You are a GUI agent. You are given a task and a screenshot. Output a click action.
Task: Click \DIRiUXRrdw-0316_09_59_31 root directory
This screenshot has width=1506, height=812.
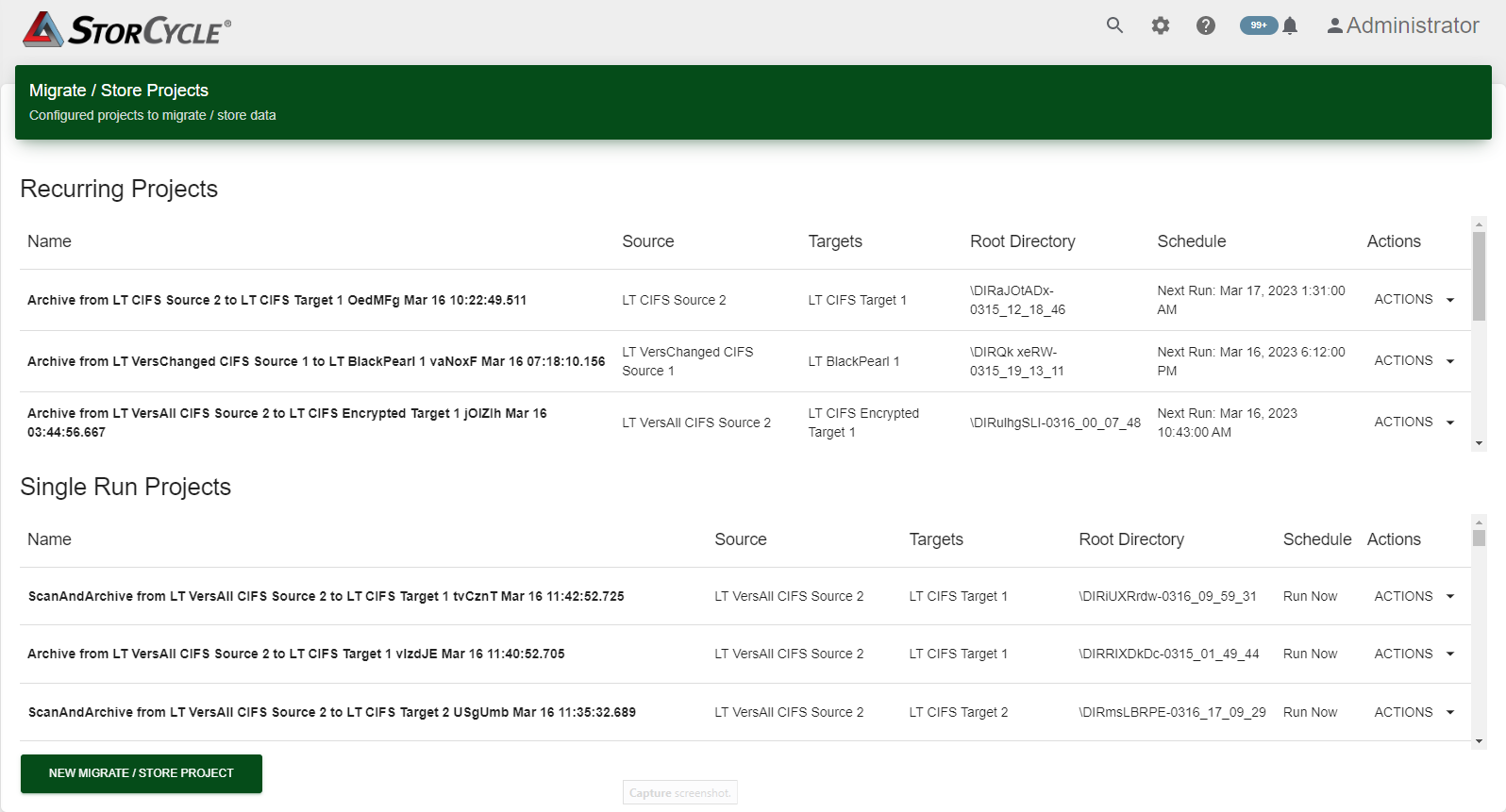click(x=1168, y=596)
